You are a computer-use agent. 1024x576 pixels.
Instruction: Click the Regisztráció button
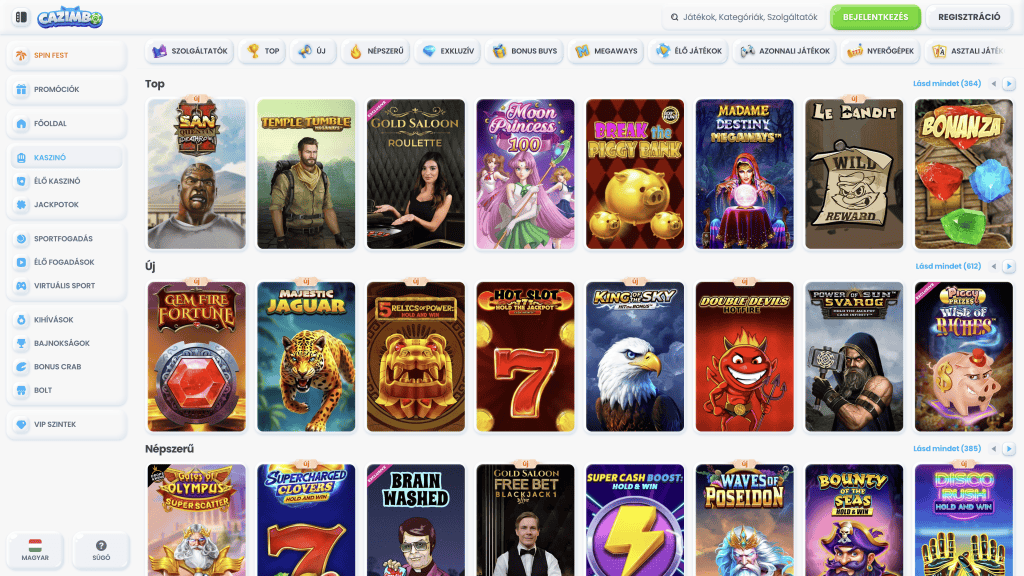968,17
